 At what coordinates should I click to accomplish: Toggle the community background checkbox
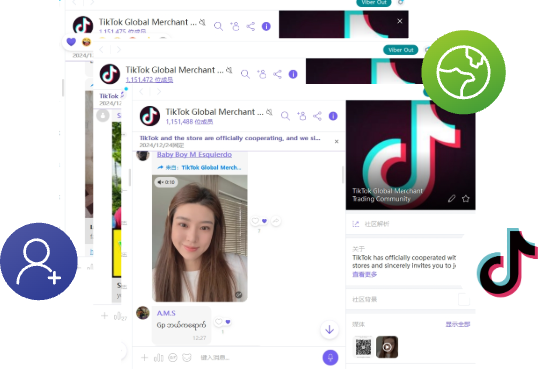(464, 299)
